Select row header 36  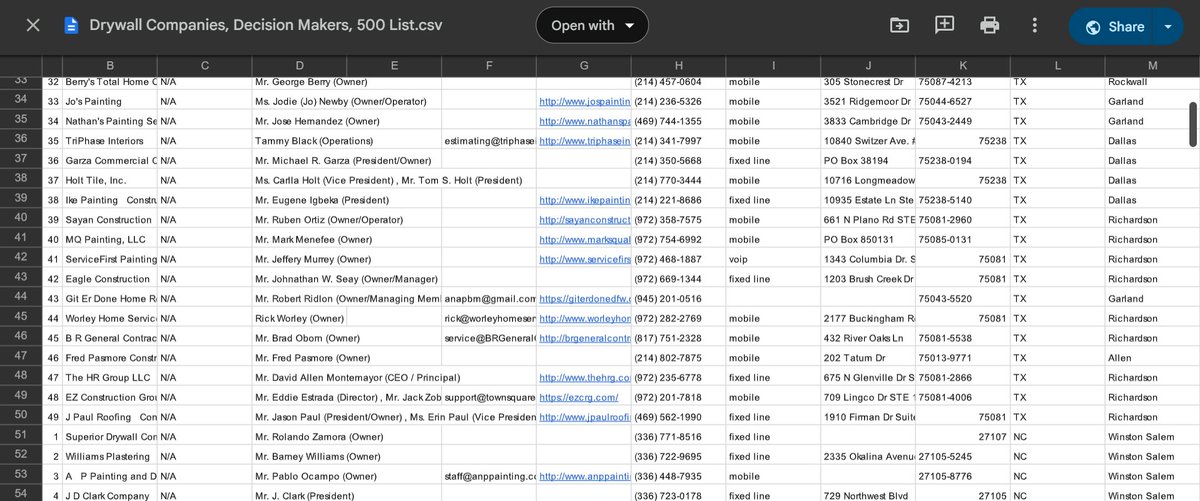pos(21,141)
